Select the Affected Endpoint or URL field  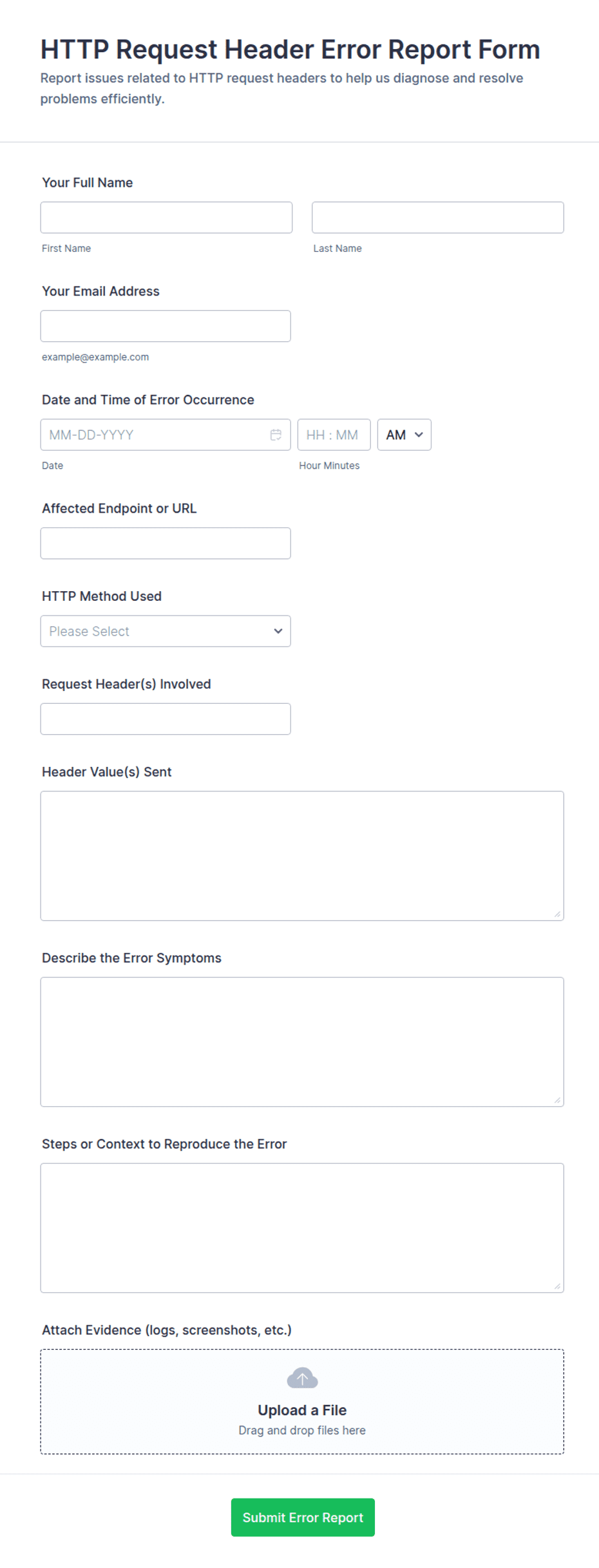(x=166, y=543)
